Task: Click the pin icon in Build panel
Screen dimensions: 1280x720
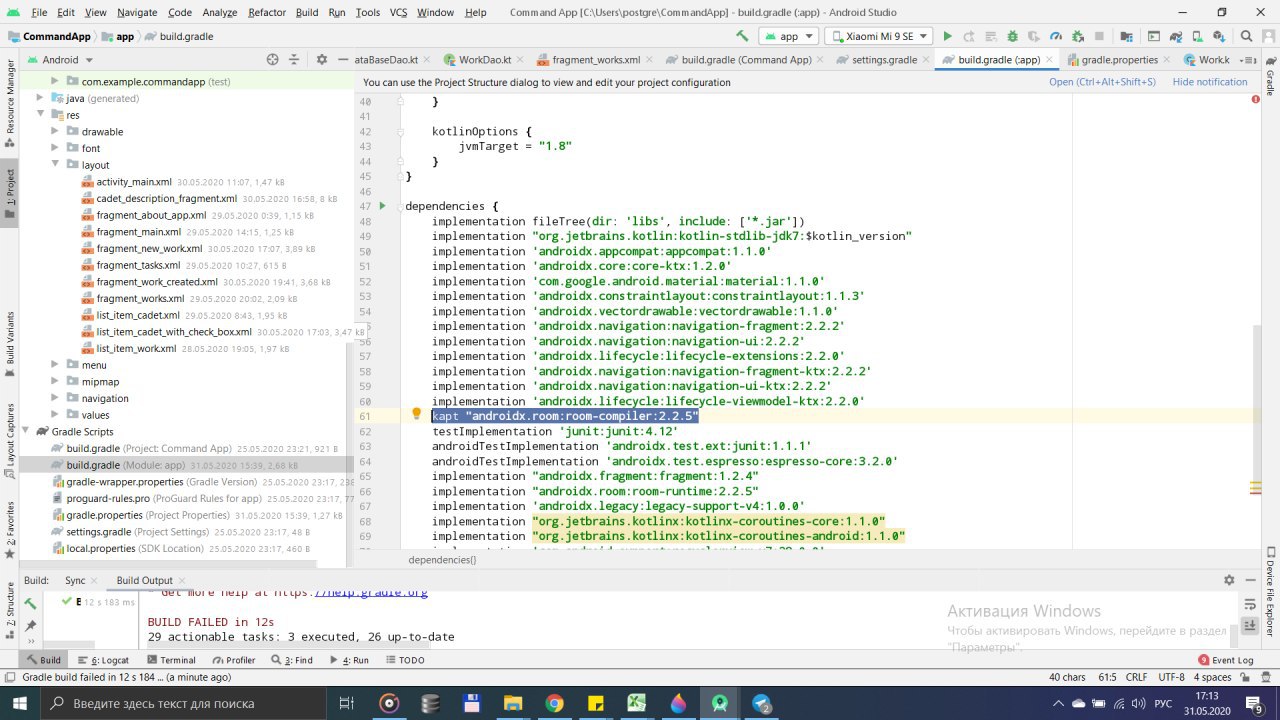Action: pos(31,626)
